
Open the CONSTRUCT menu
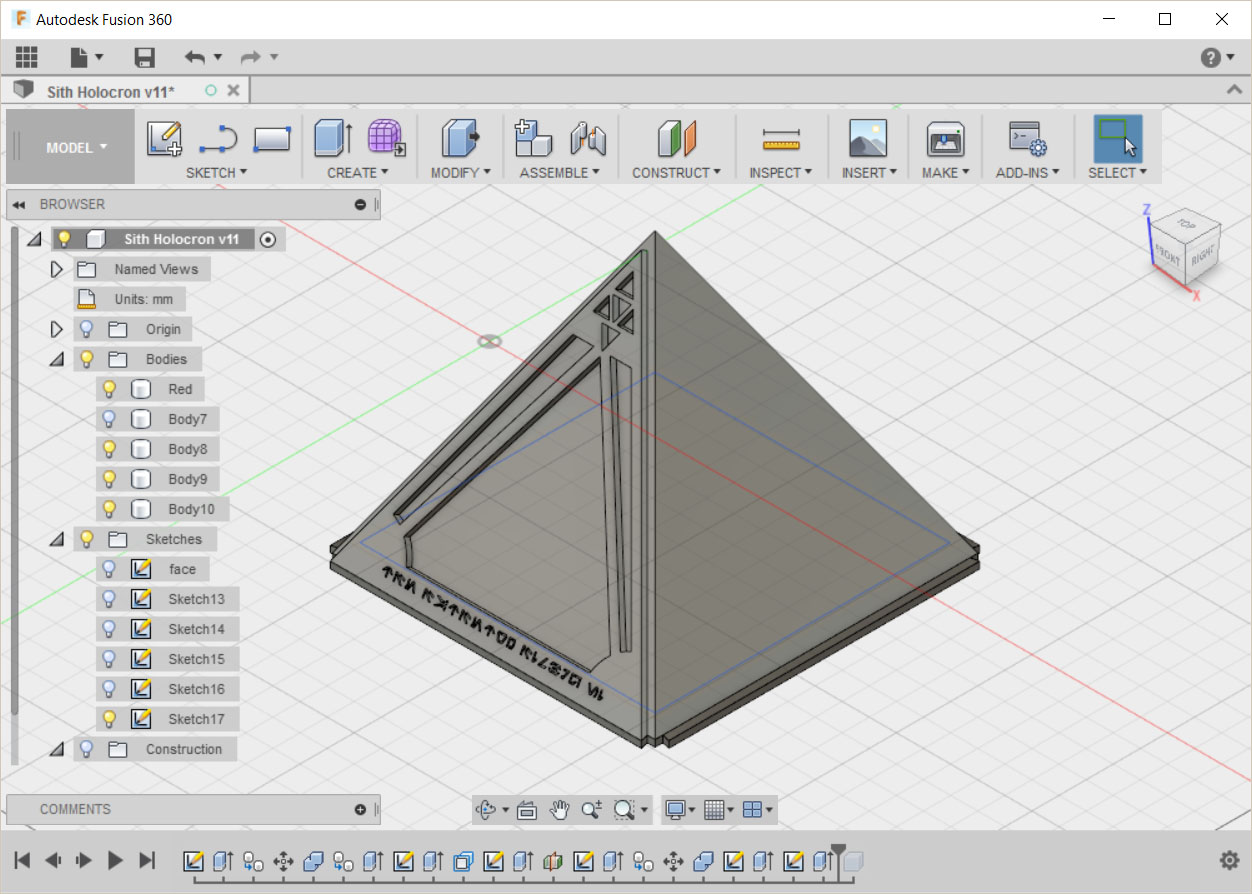[x=676, y=172]
